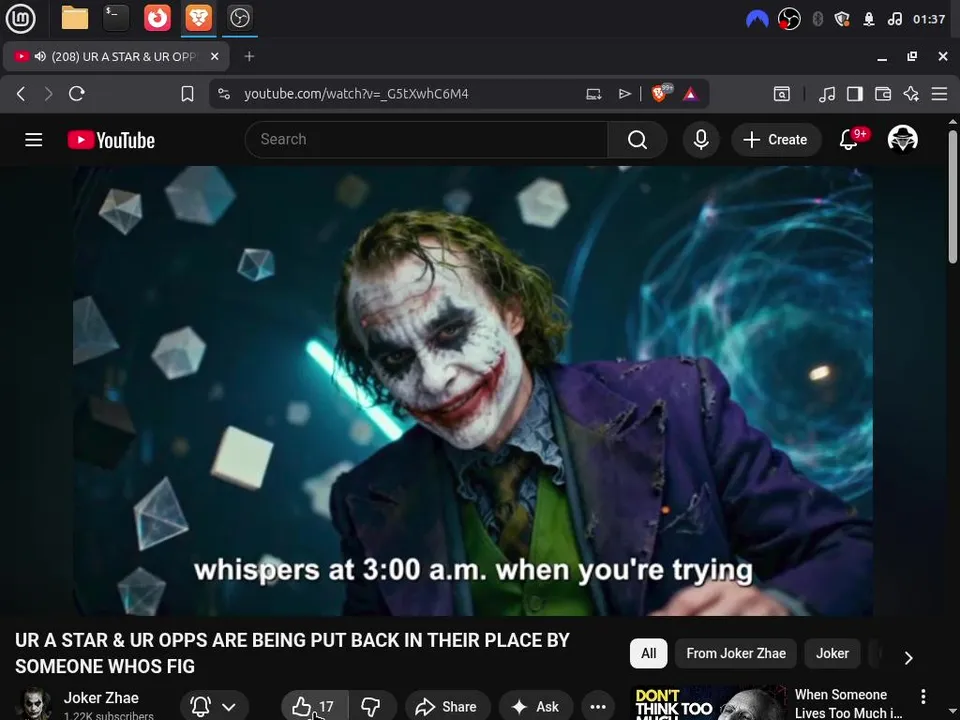The image size is (960, 720).
Task: Open options for When Someone Lives video
Action: [923, 696]
